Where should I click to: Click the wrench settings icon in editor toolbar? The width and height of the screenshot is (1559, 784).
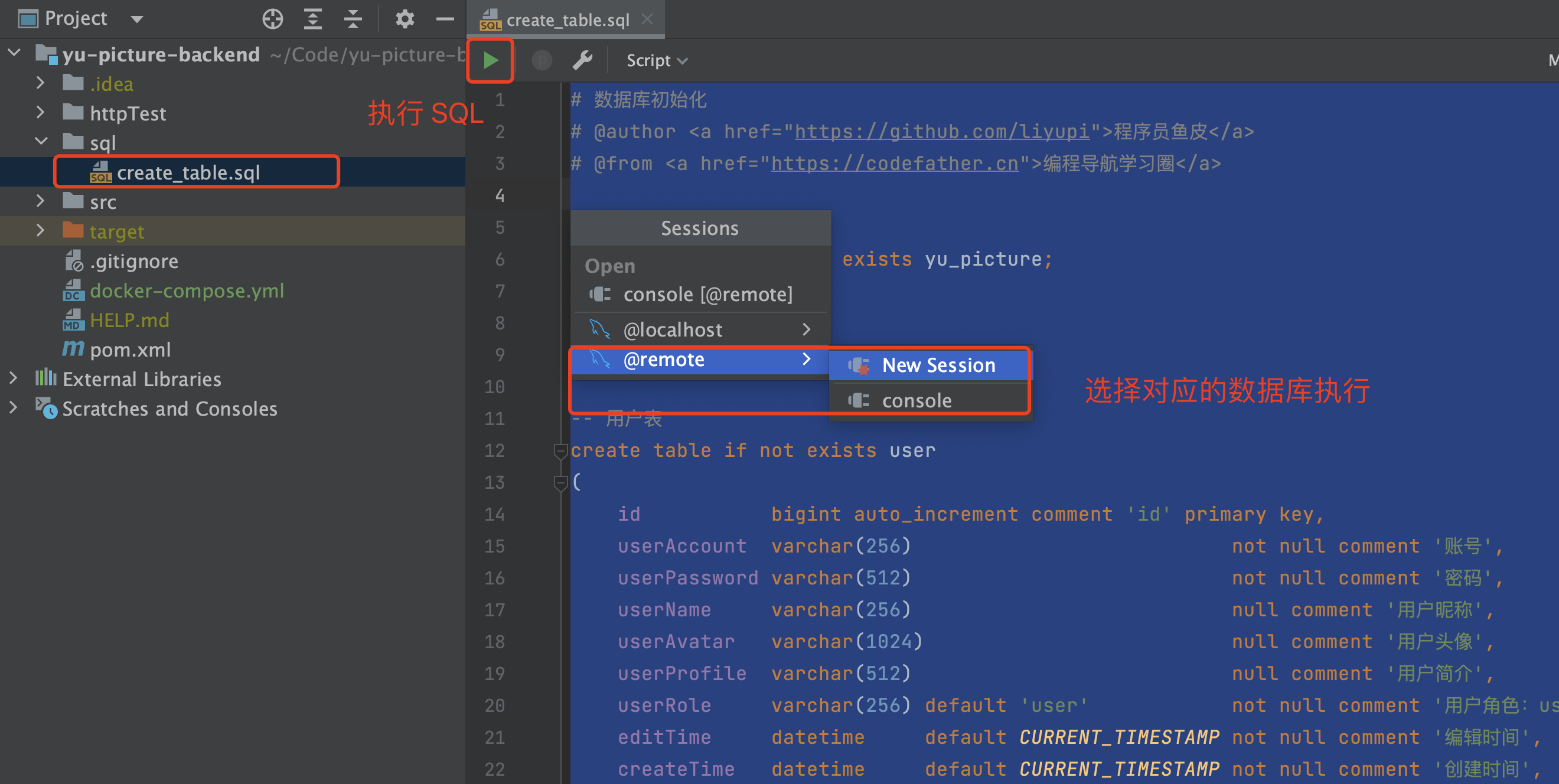582,60
